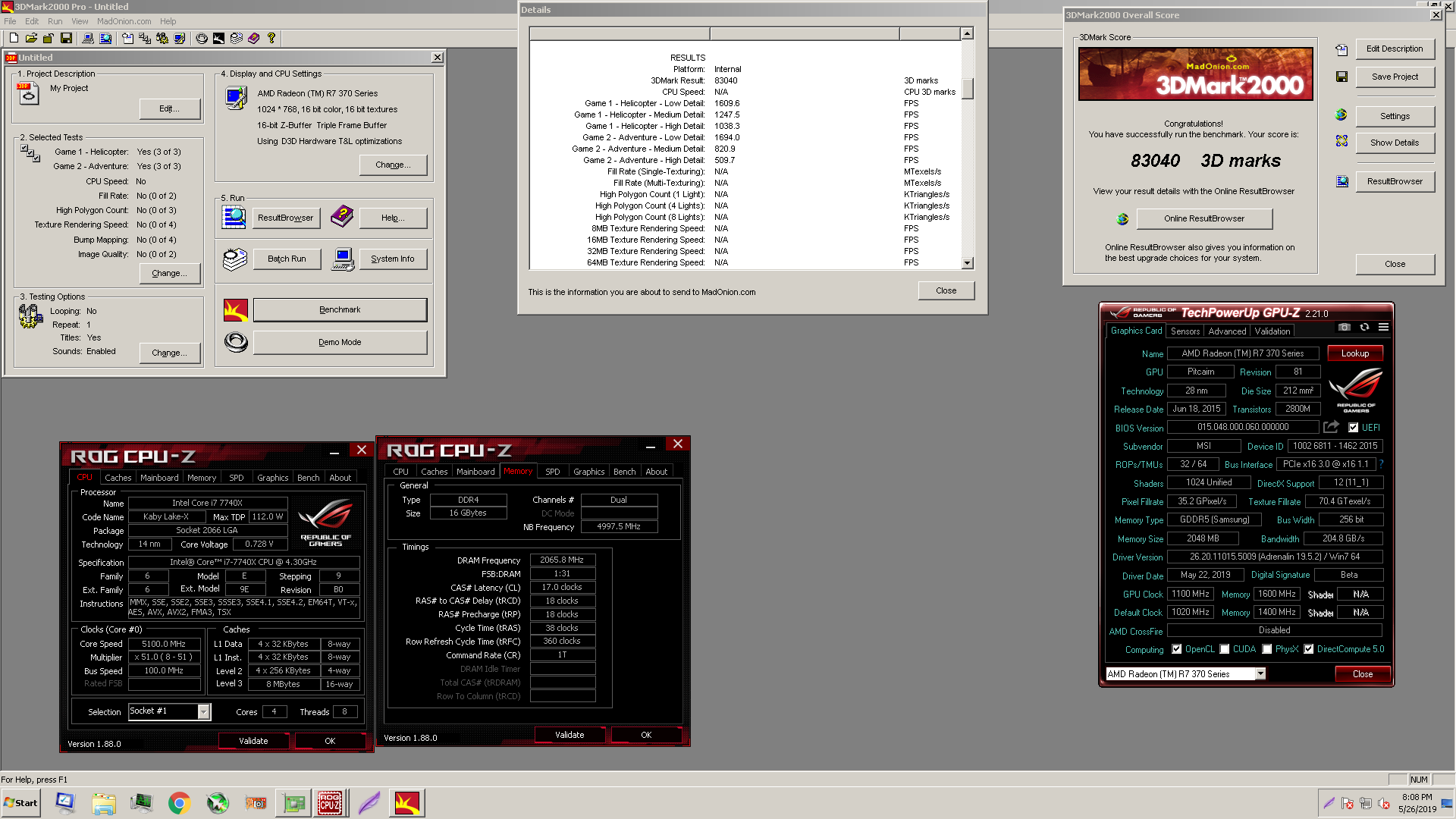The image size is (1456, 819).
Task: Open the Run menu
Action: [x=55, y=21]
